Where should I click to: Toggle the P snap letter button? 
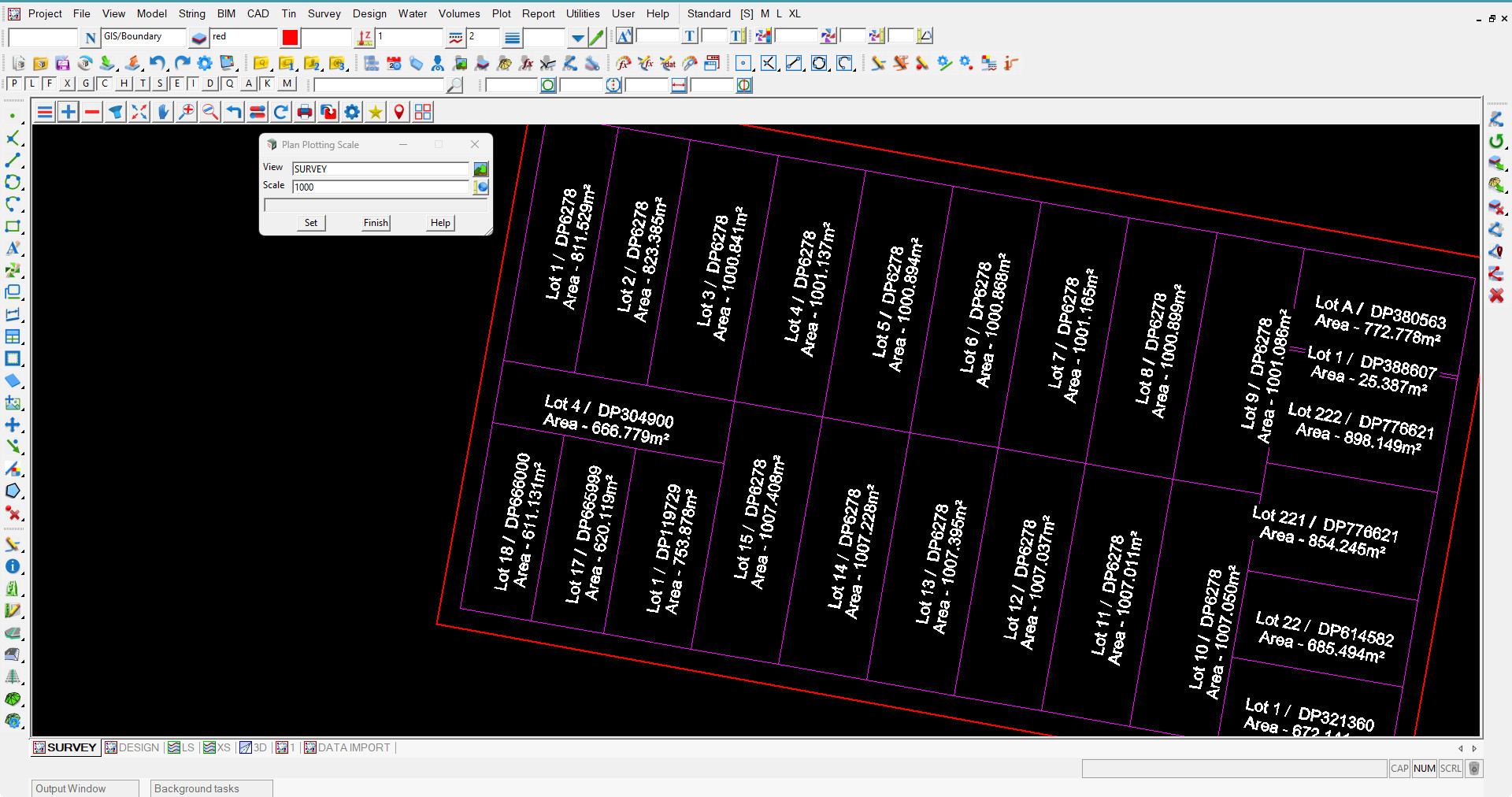(x=14, y=83)
